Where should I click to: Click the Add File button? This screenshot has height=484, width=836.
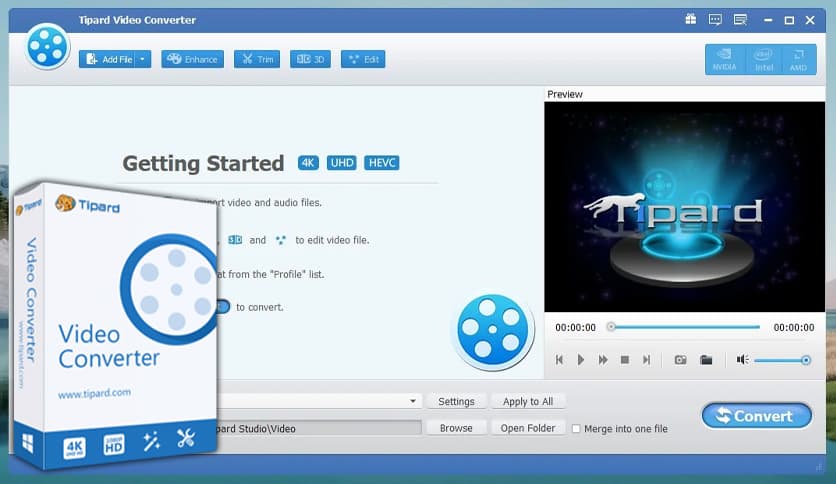pos(108,59)
